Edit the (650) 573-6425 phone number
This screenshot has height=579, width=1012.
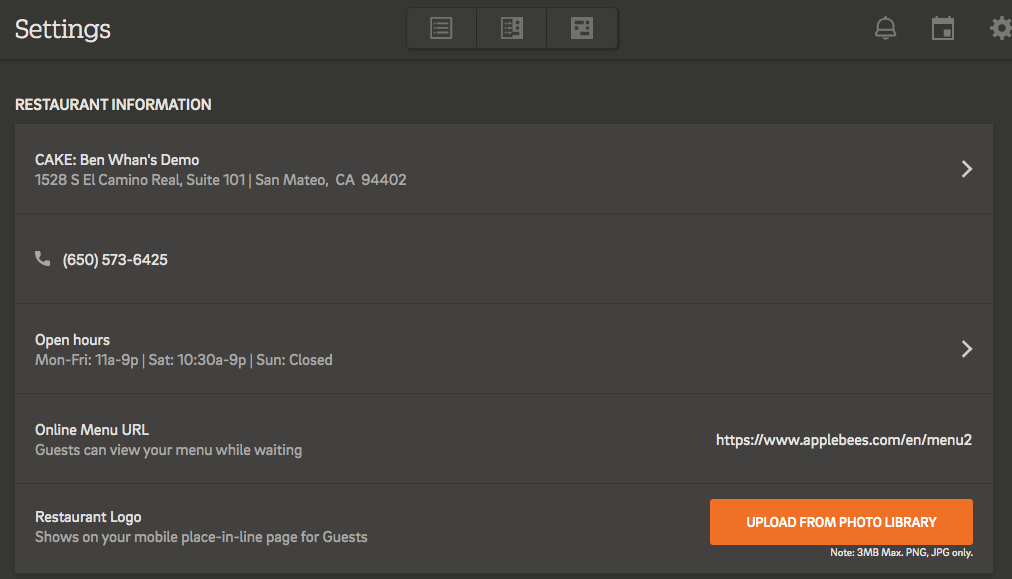coord(115,259)
